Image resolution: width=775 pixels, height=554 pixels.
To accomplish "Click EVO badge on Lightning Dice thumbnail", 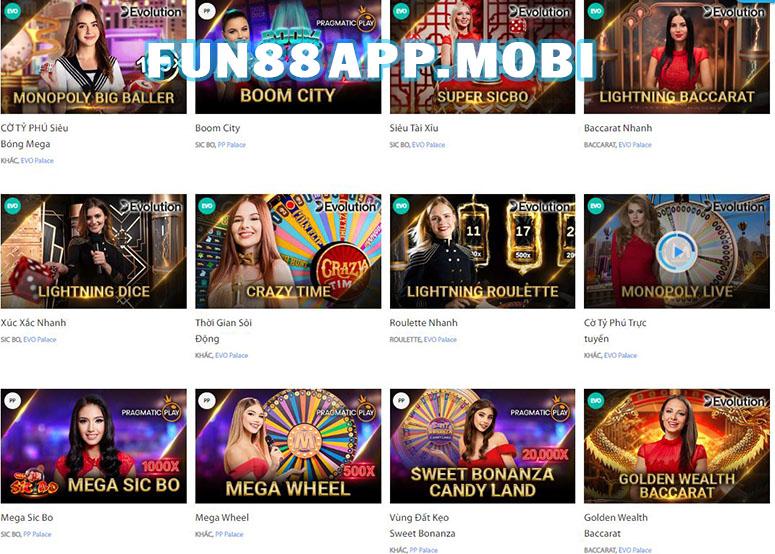I will (x=12, y=206).
